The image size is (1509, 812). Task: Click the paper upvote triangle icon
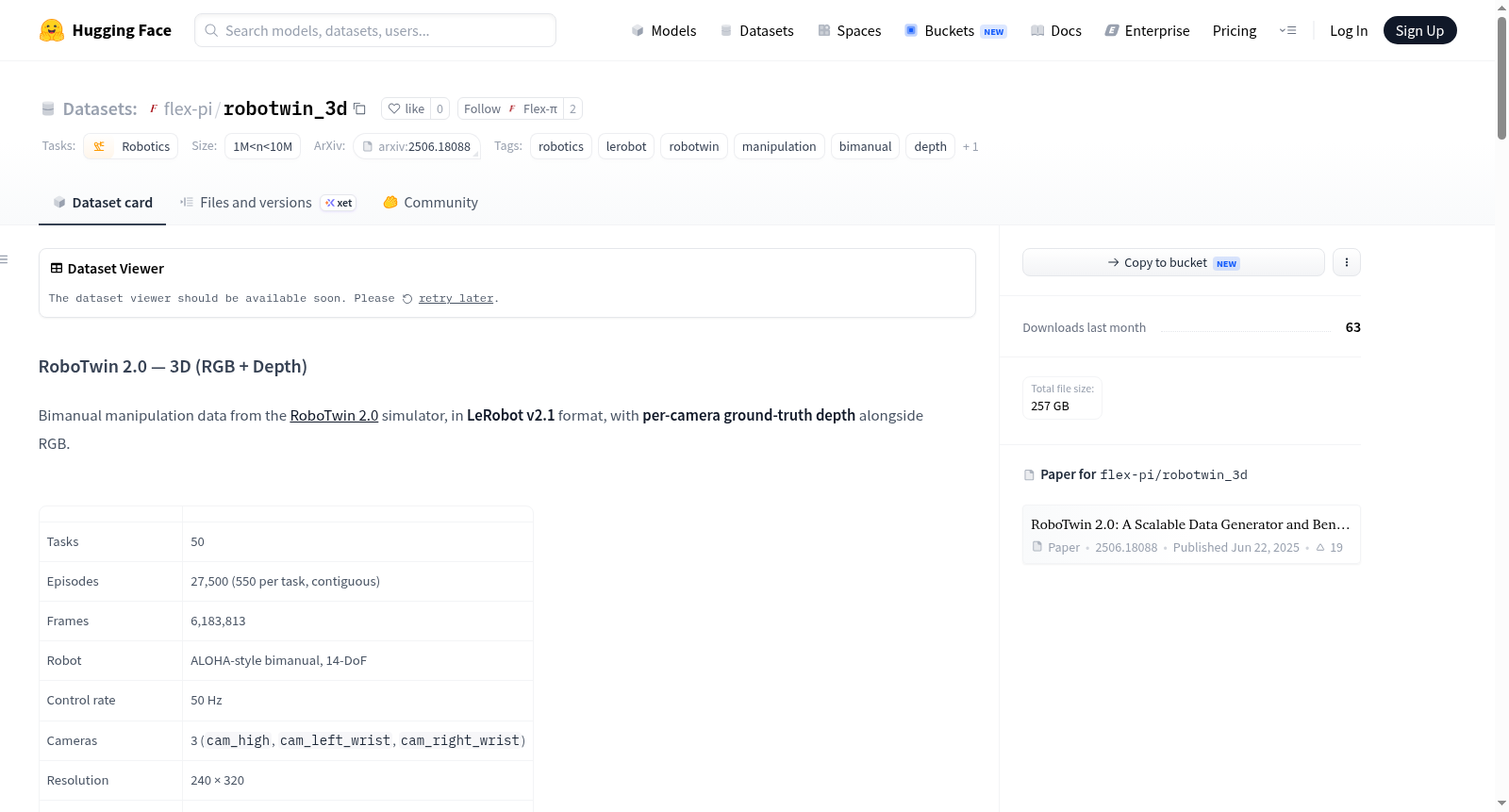click(x=1320, y=547)
